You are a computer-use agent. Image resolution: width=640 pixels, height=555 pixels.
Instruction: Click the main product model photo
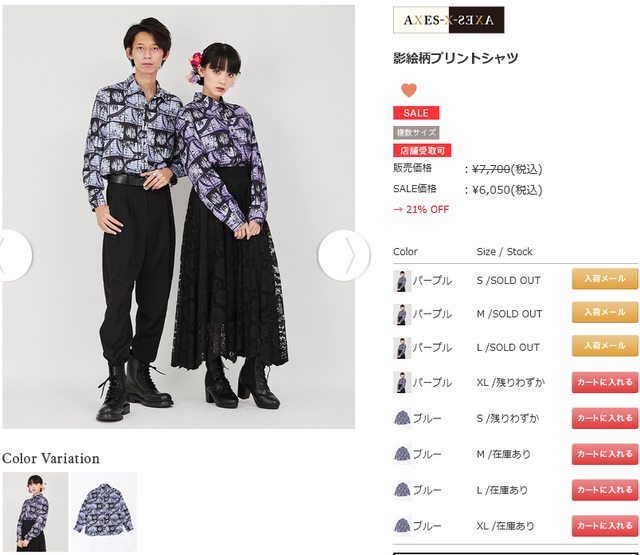(178, 217)
